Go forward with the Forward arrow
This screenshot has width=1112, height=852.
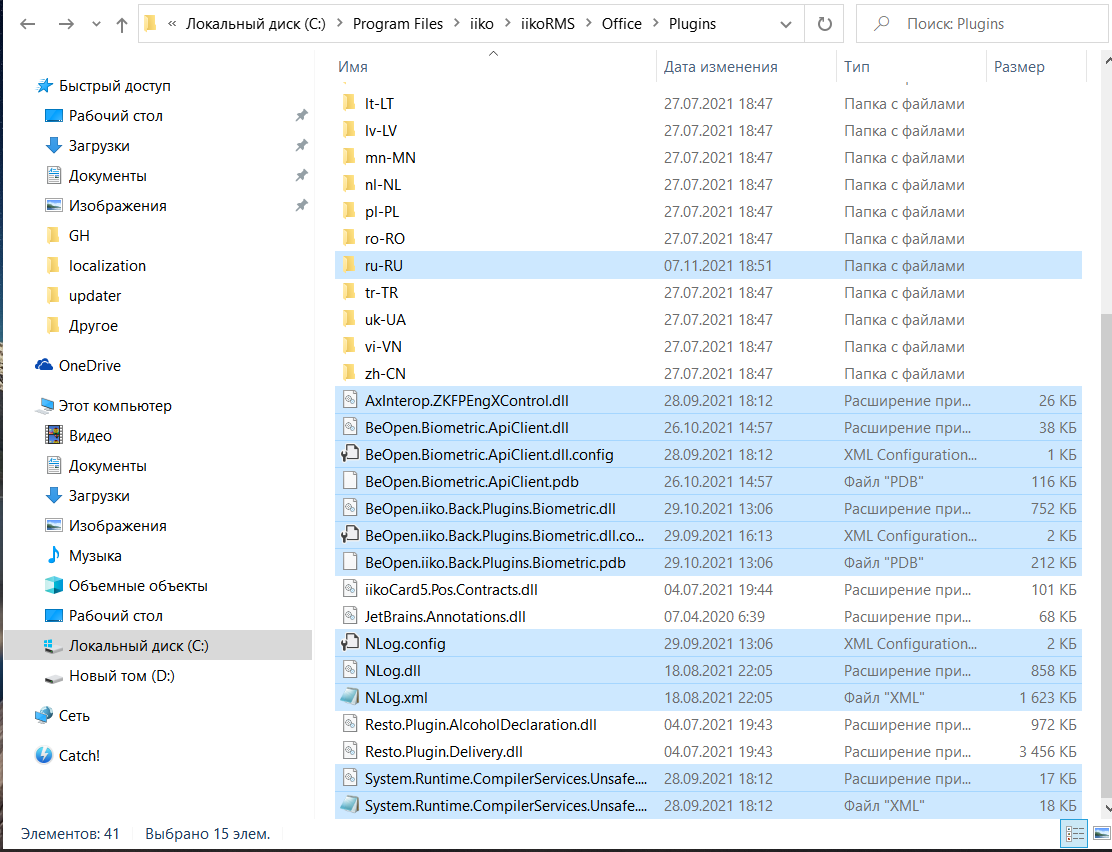coord(66,24)
